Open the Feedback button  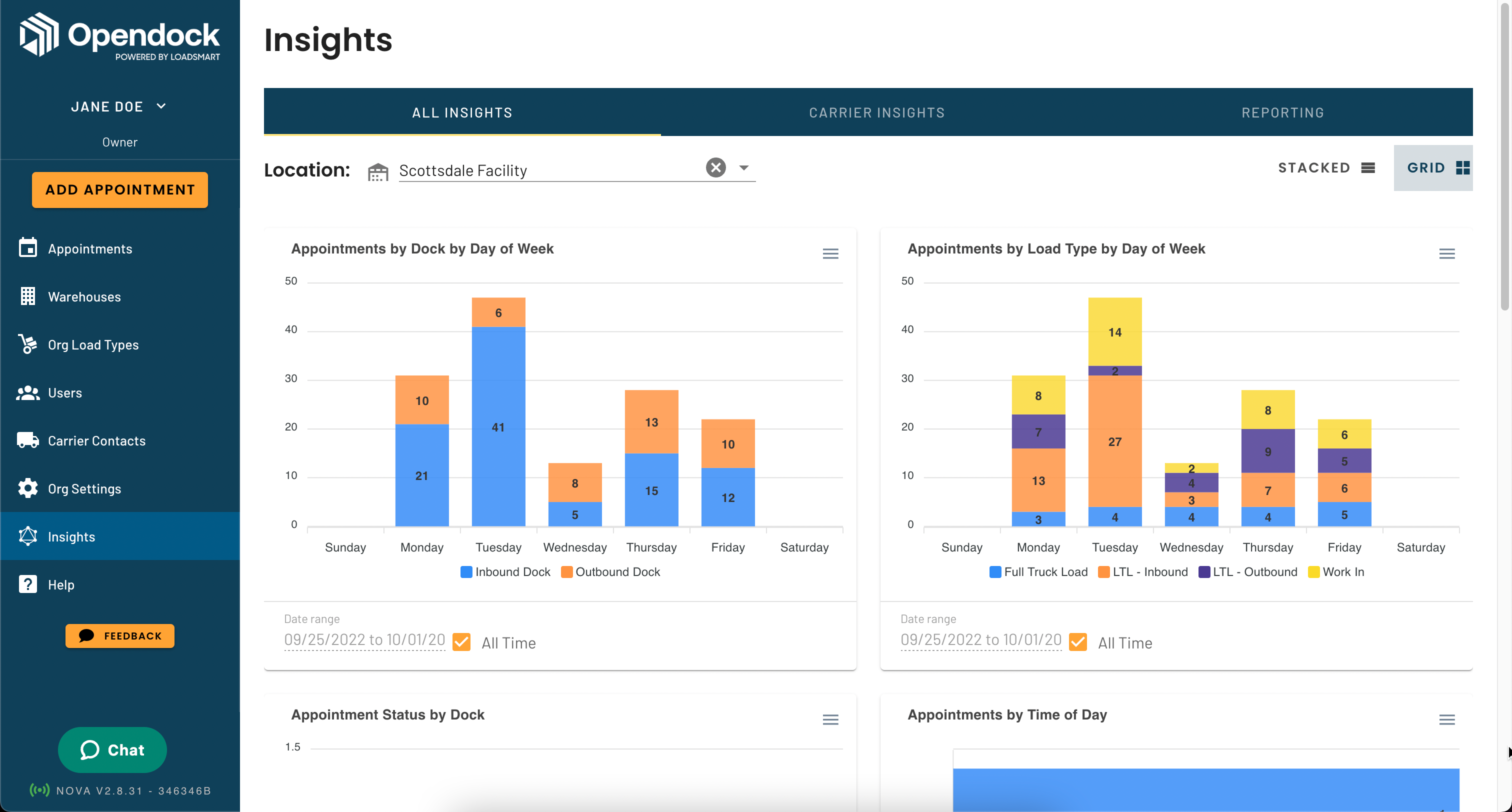point(119,636)
